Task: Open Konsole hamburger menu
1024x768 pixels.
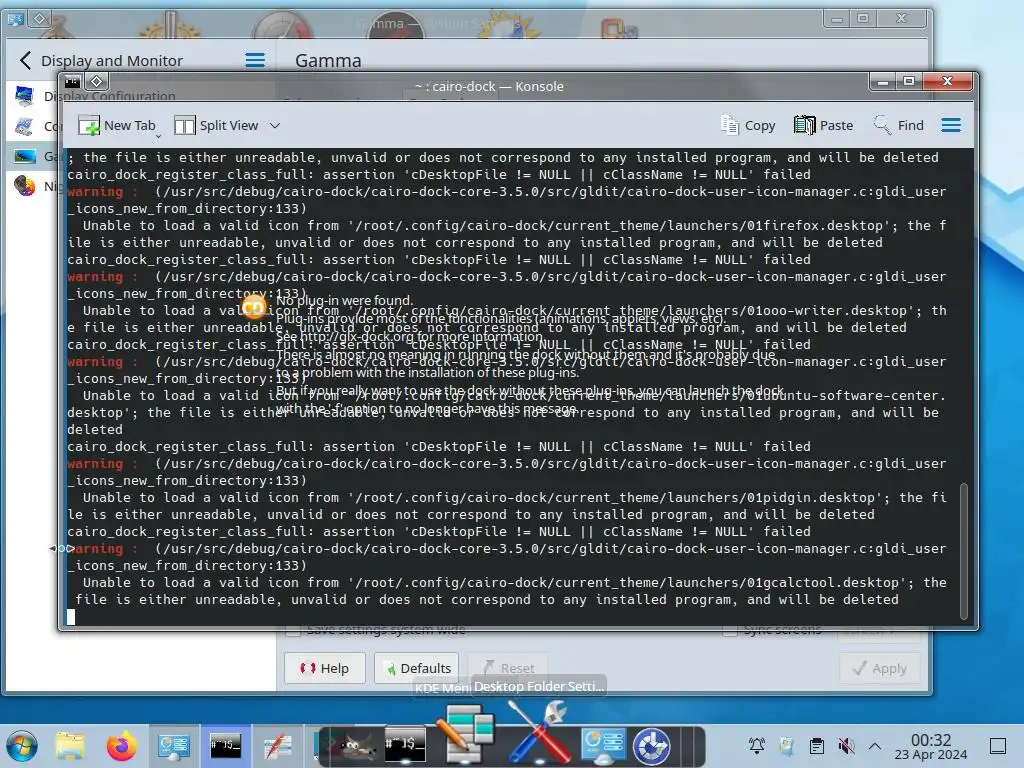Action: coord(951,125)
